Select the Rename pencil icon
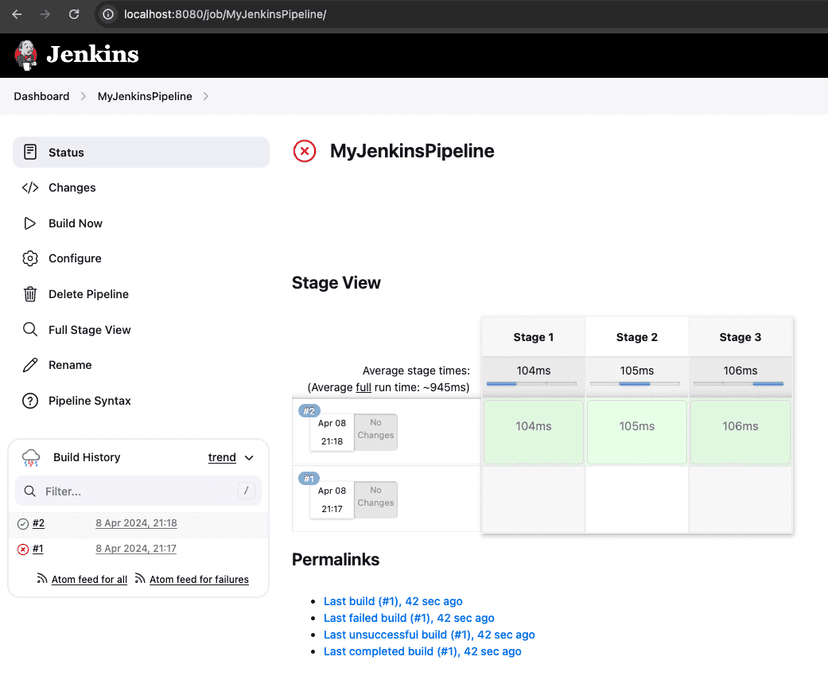Viewport: 828px width, 683px height. 29,365
